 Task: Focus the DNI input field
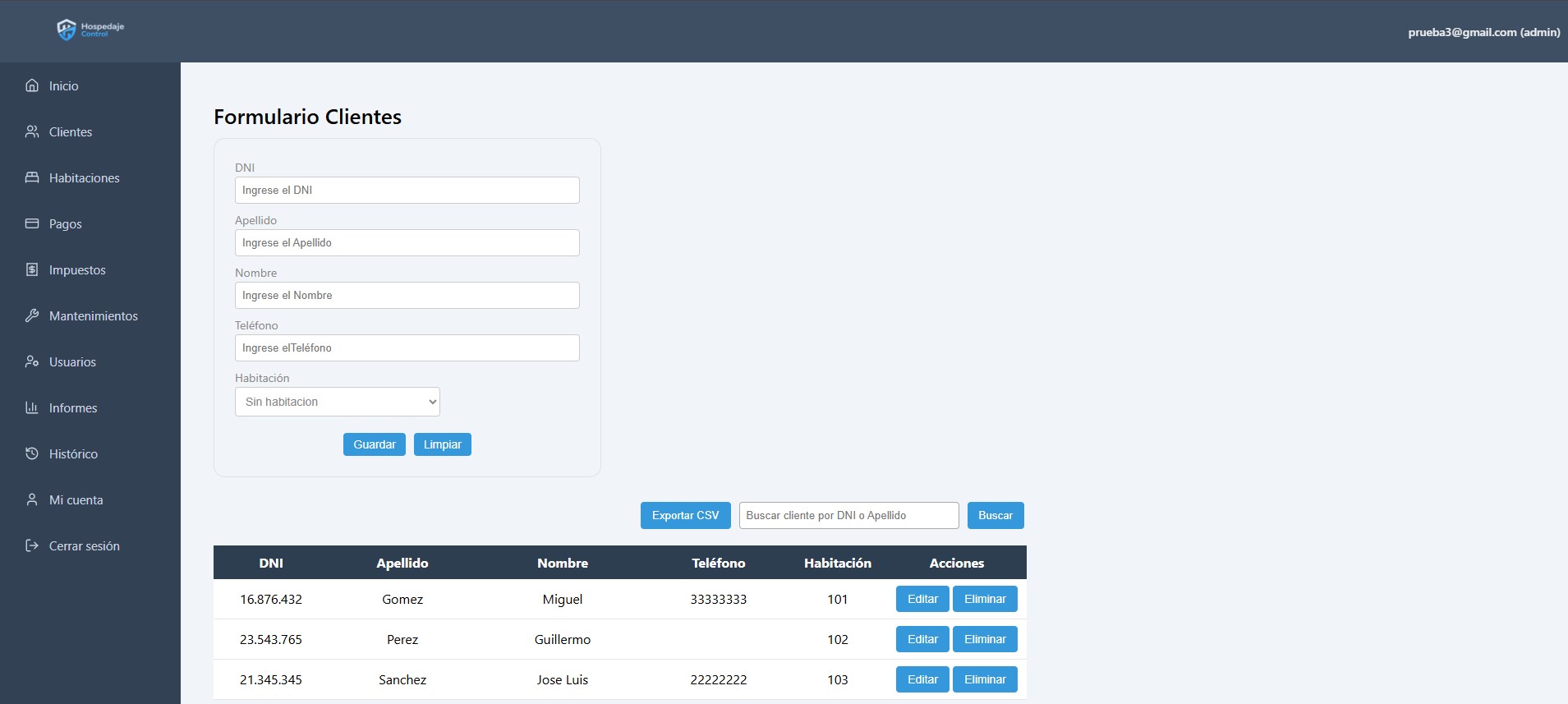pos(407,190)
